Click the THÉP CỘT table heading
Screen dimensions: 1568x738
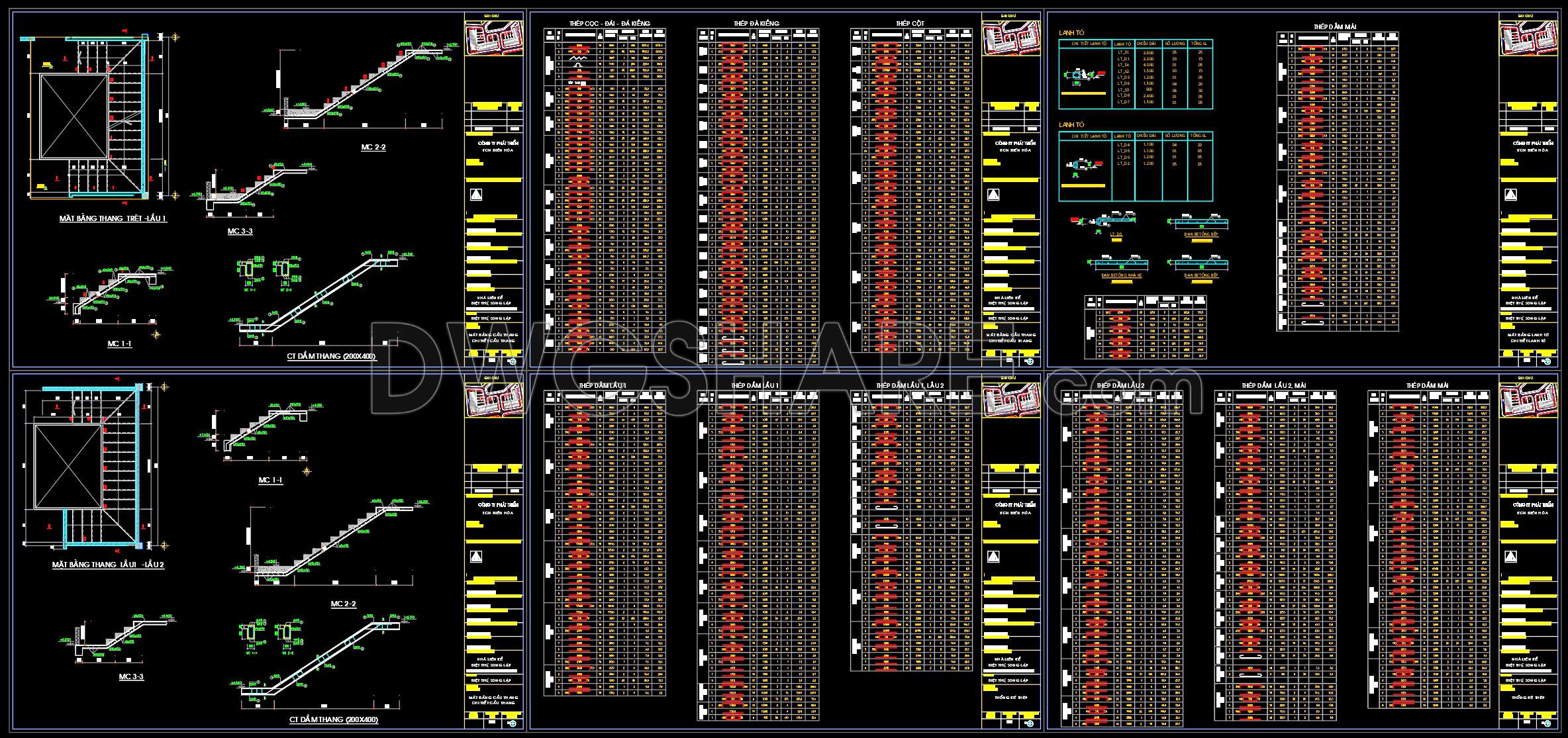coord(910,24)
